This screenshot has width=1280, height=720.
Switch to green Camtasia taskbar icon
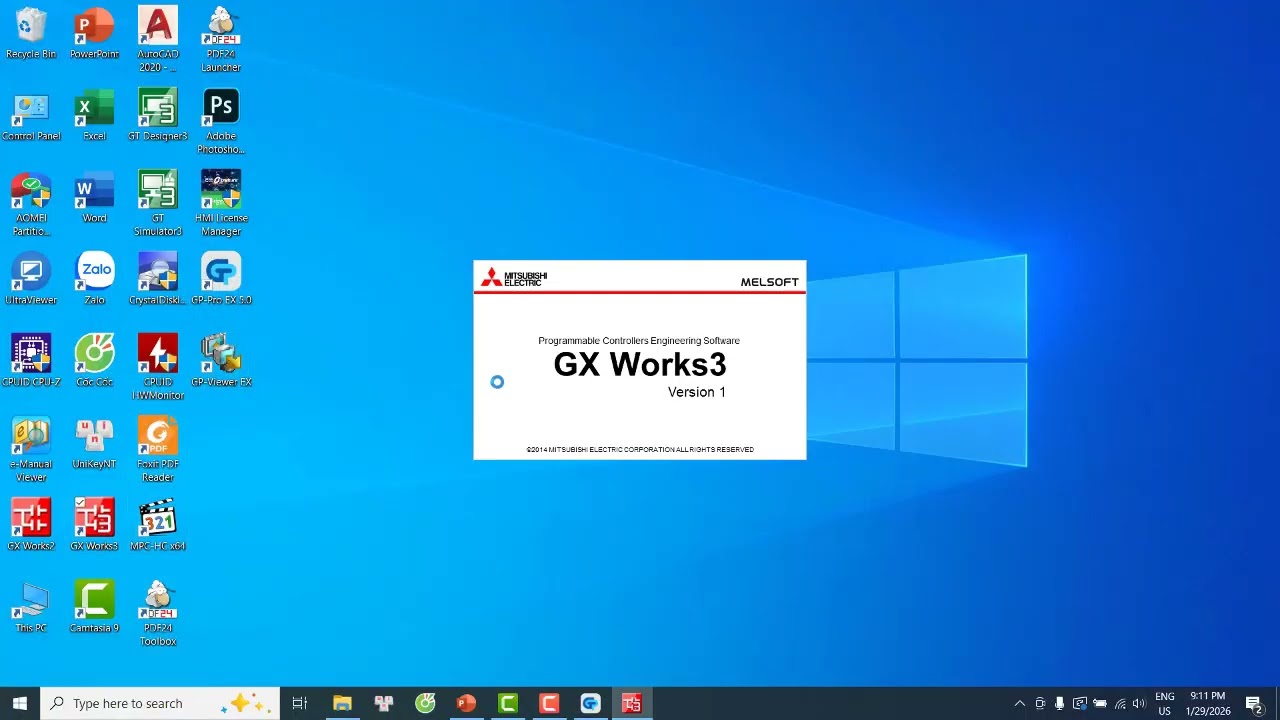(508, 703)
